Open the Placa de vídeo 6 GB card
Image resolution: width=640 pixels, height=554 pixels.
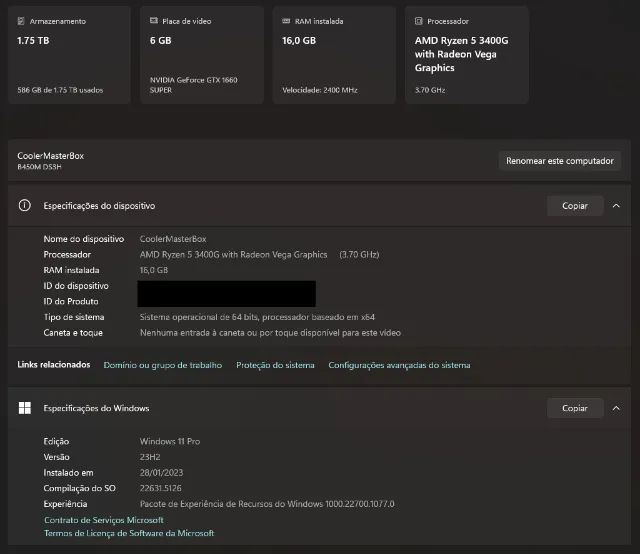(202, 55)
